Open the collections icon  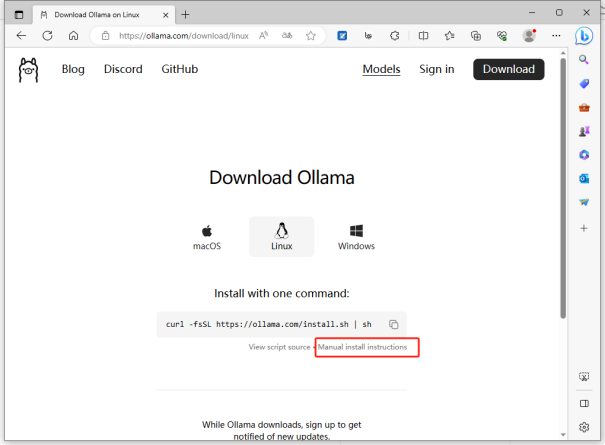476,36
